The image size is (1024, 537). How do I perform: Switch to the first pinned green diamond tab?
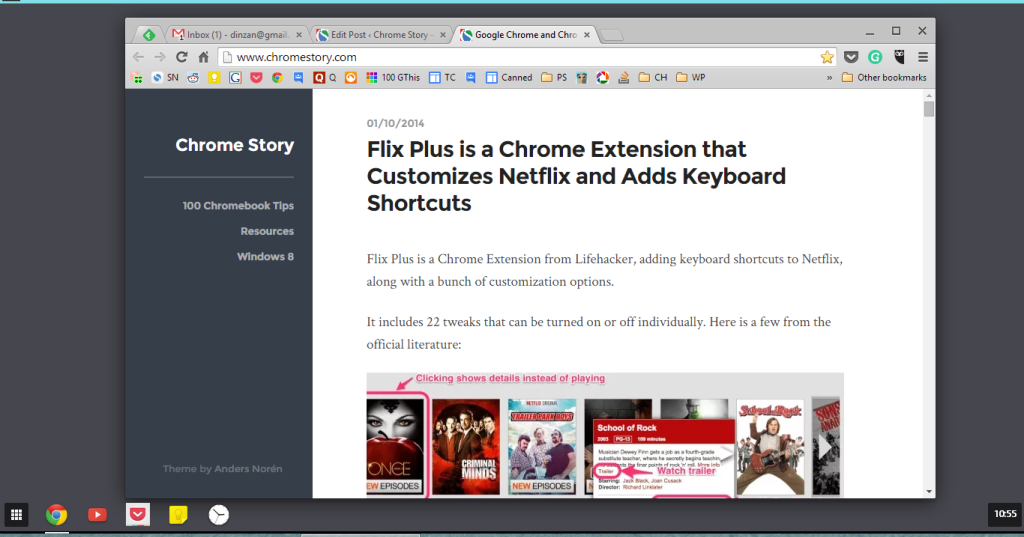(x=149, y=35)
